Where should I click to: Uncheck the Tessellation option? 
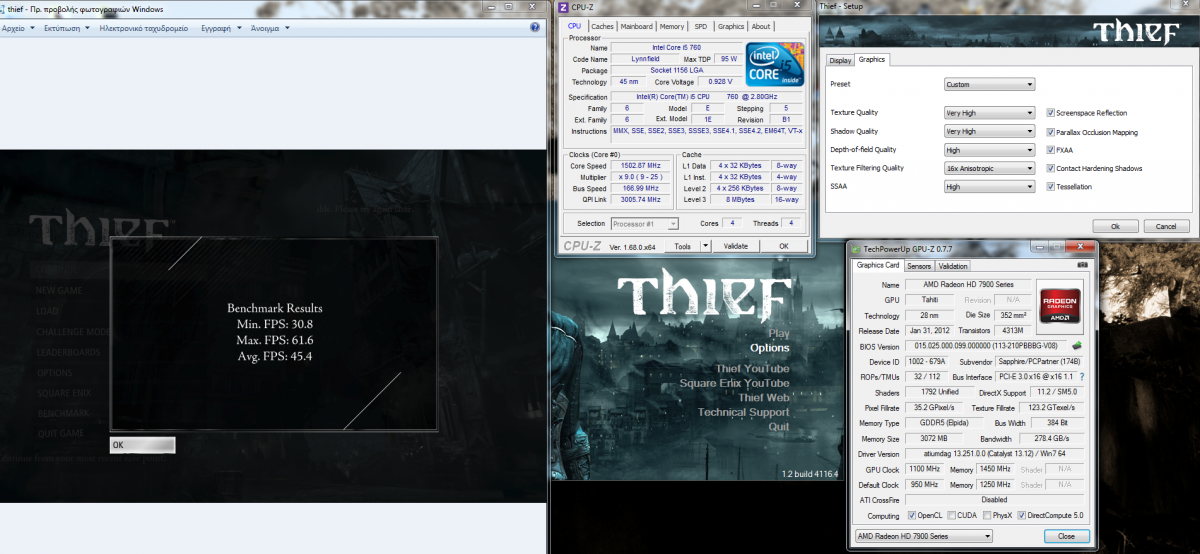pos(1050,186)
